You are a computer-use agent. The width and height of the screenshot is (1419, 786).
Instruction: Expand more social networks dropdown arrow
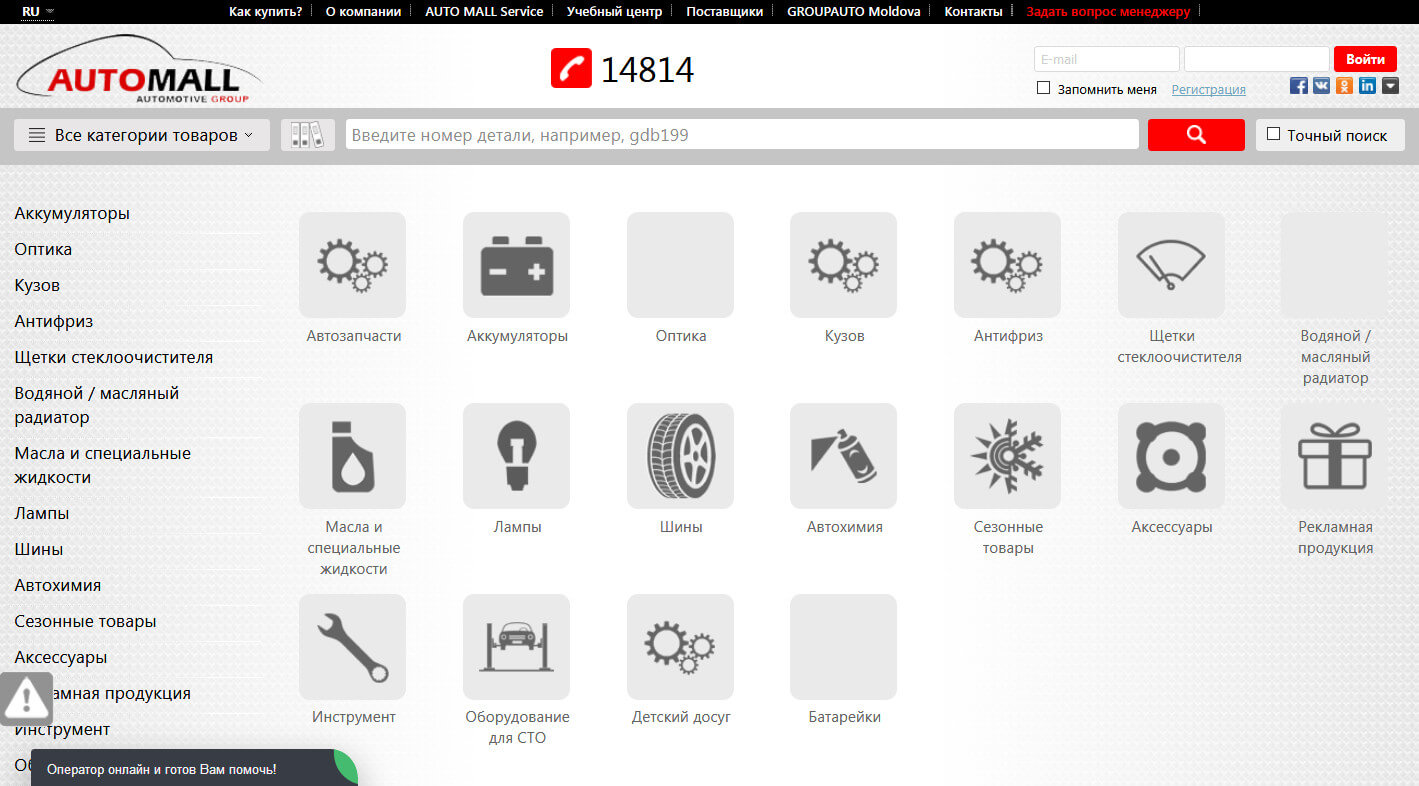(1390, 86)
